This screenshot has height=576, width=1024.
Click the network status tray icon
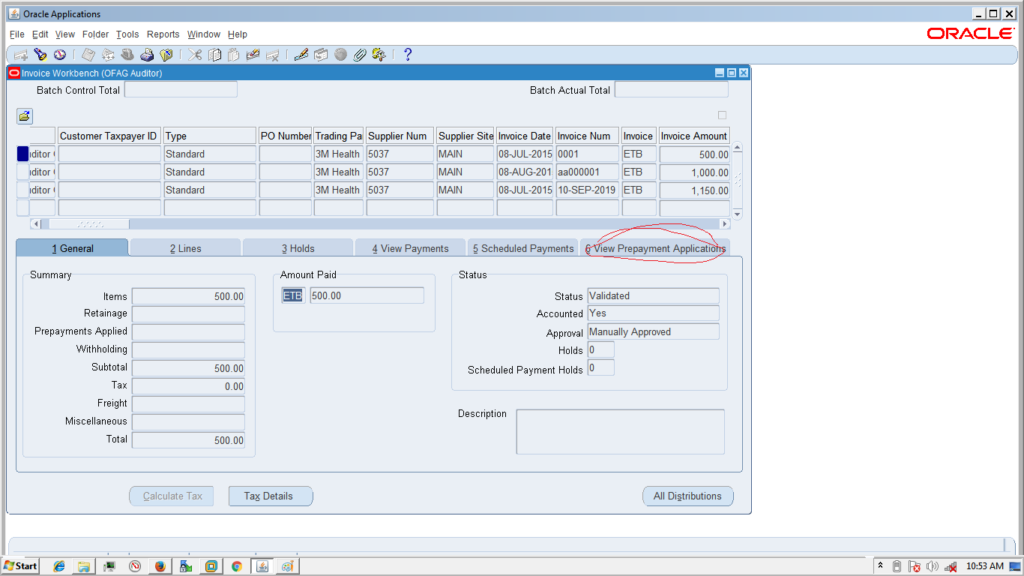[951, 566]
